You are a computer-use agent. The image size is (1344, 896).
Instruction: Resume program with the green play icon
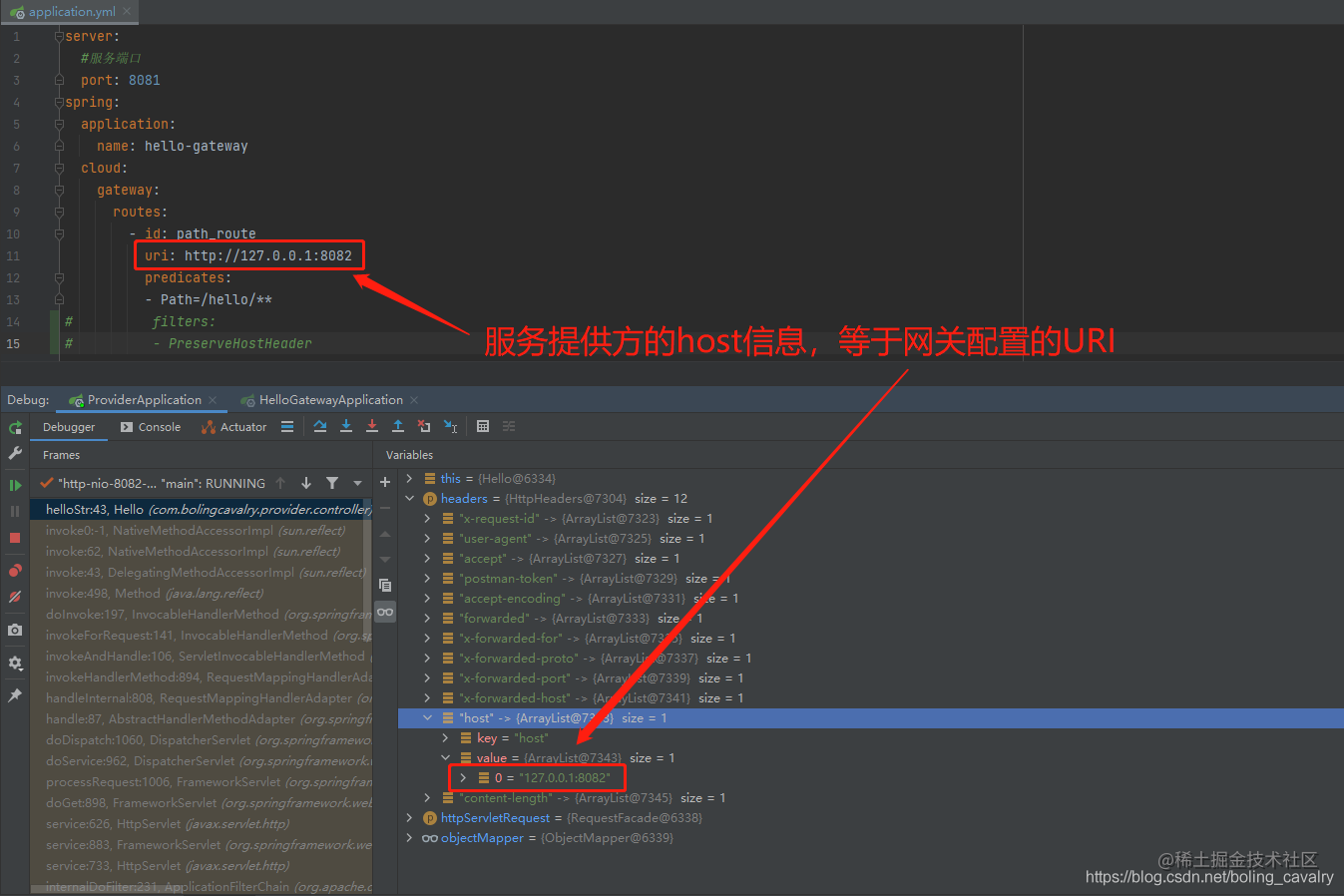pyautogui.click(x=15, y=486)
